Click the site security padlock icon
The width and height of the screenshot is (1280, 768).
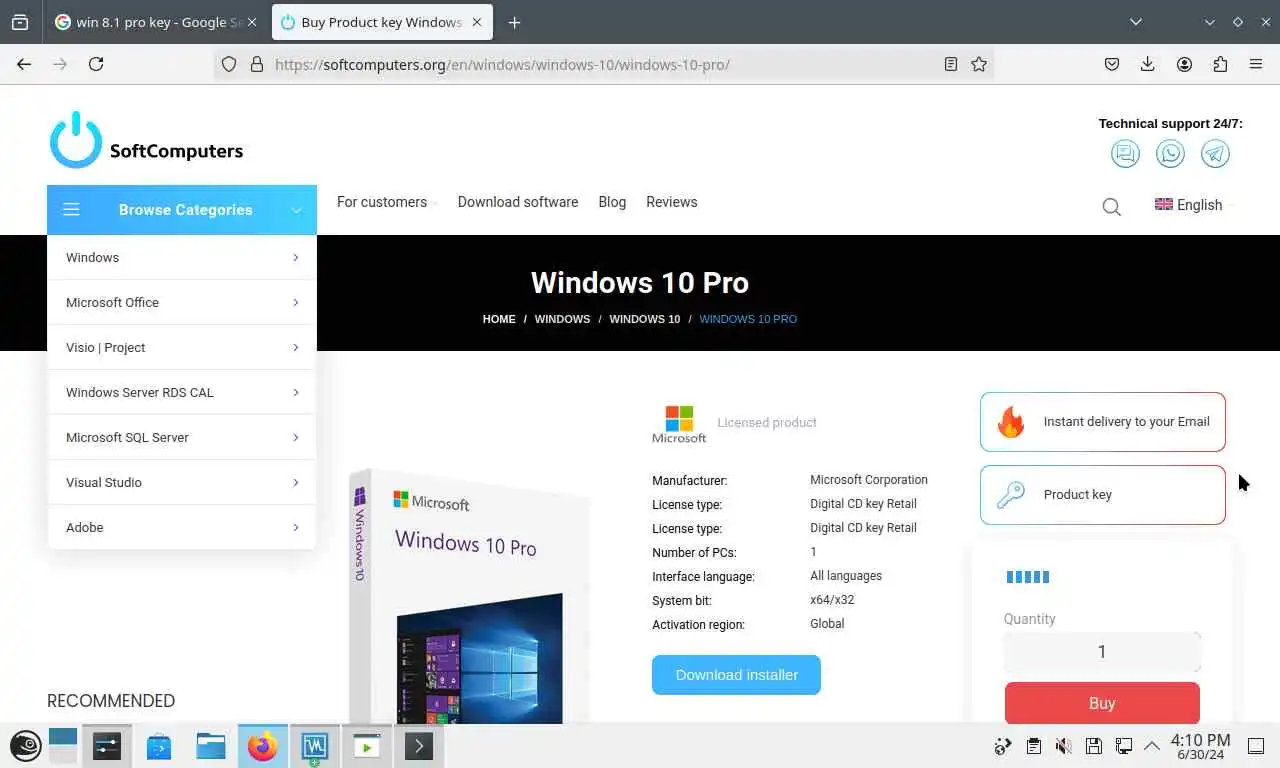(257, 64)
